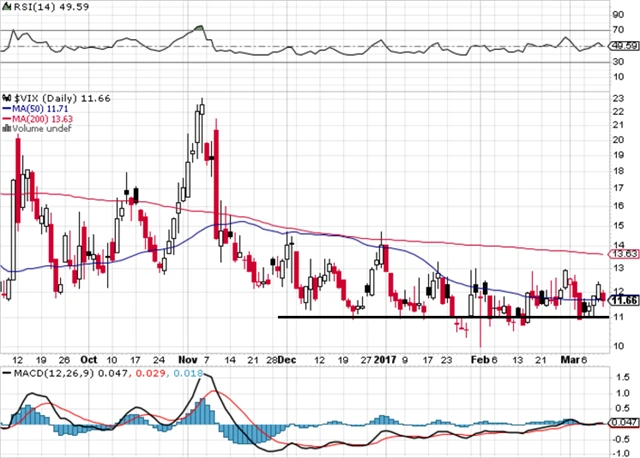The image size is (640, 458).
Task: Click the MACD(12,26,9) legend line marker
Action: pos(5,374)
